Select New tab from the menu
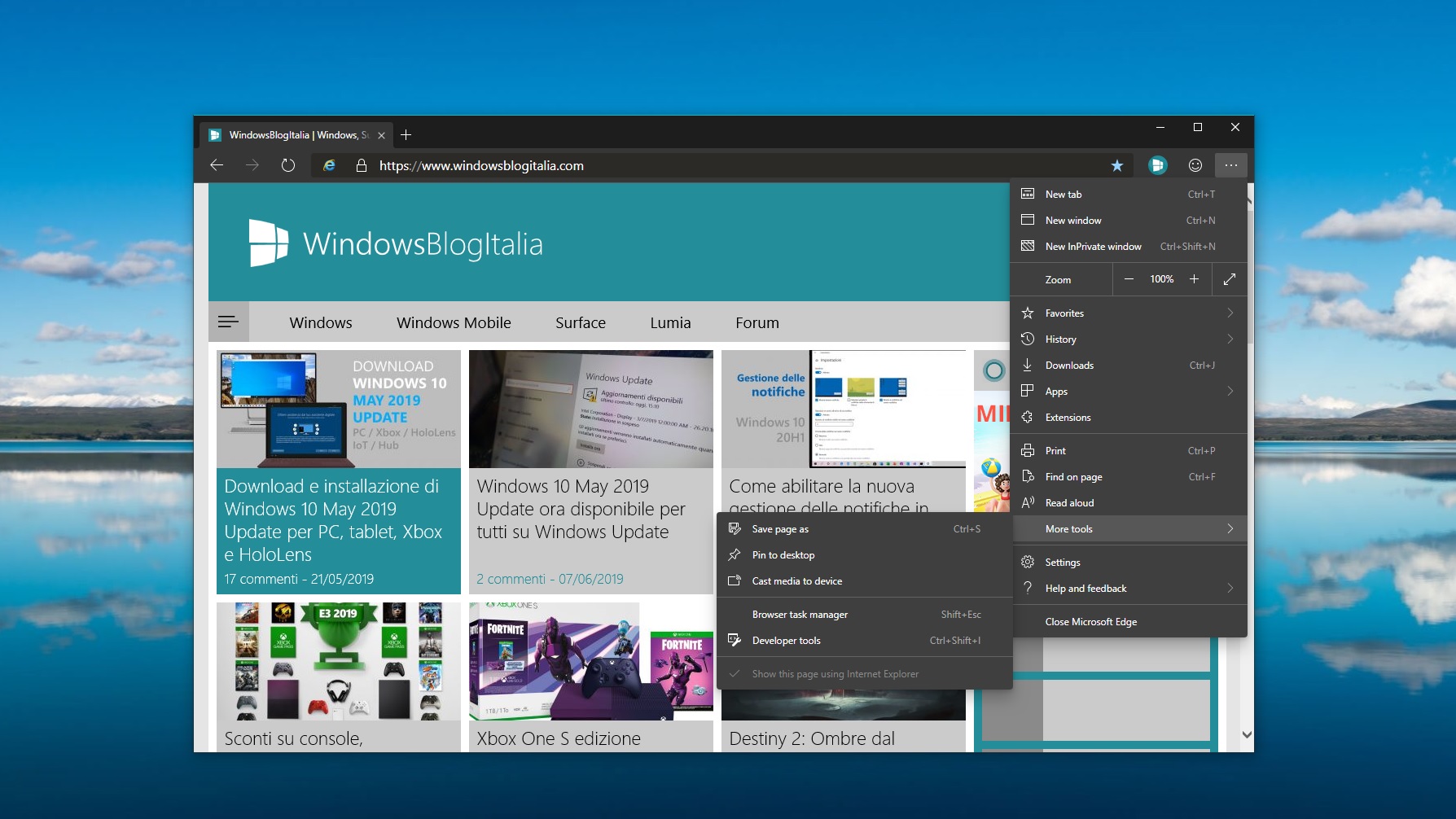Viewport: 1456px width, 819px height. point(1129,194)
